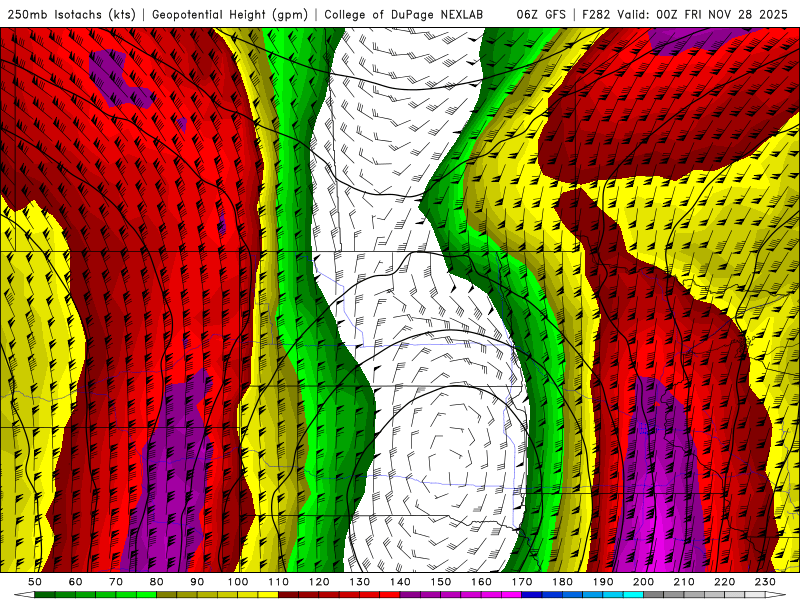800x600 pixels.
Task: Select the 90 value on the color scale
Action: tap(197, 582)
